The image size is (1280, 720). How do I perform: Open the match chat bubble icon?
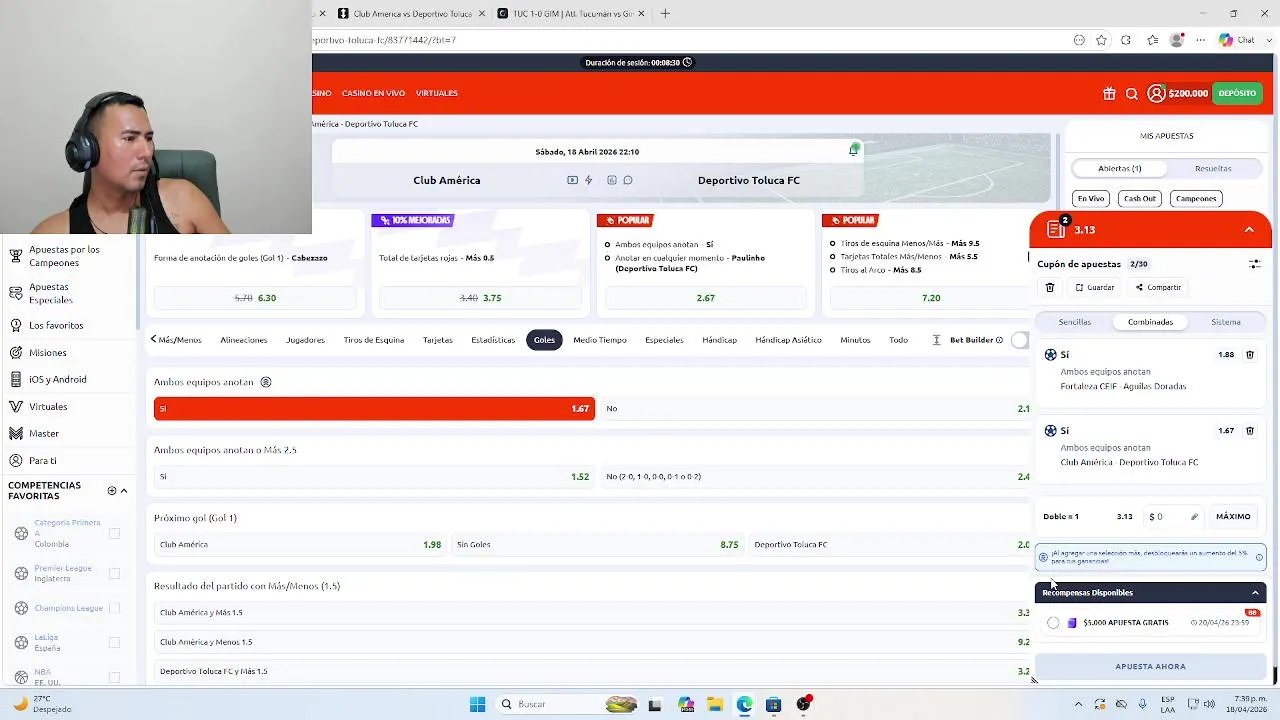click(628, 180)
